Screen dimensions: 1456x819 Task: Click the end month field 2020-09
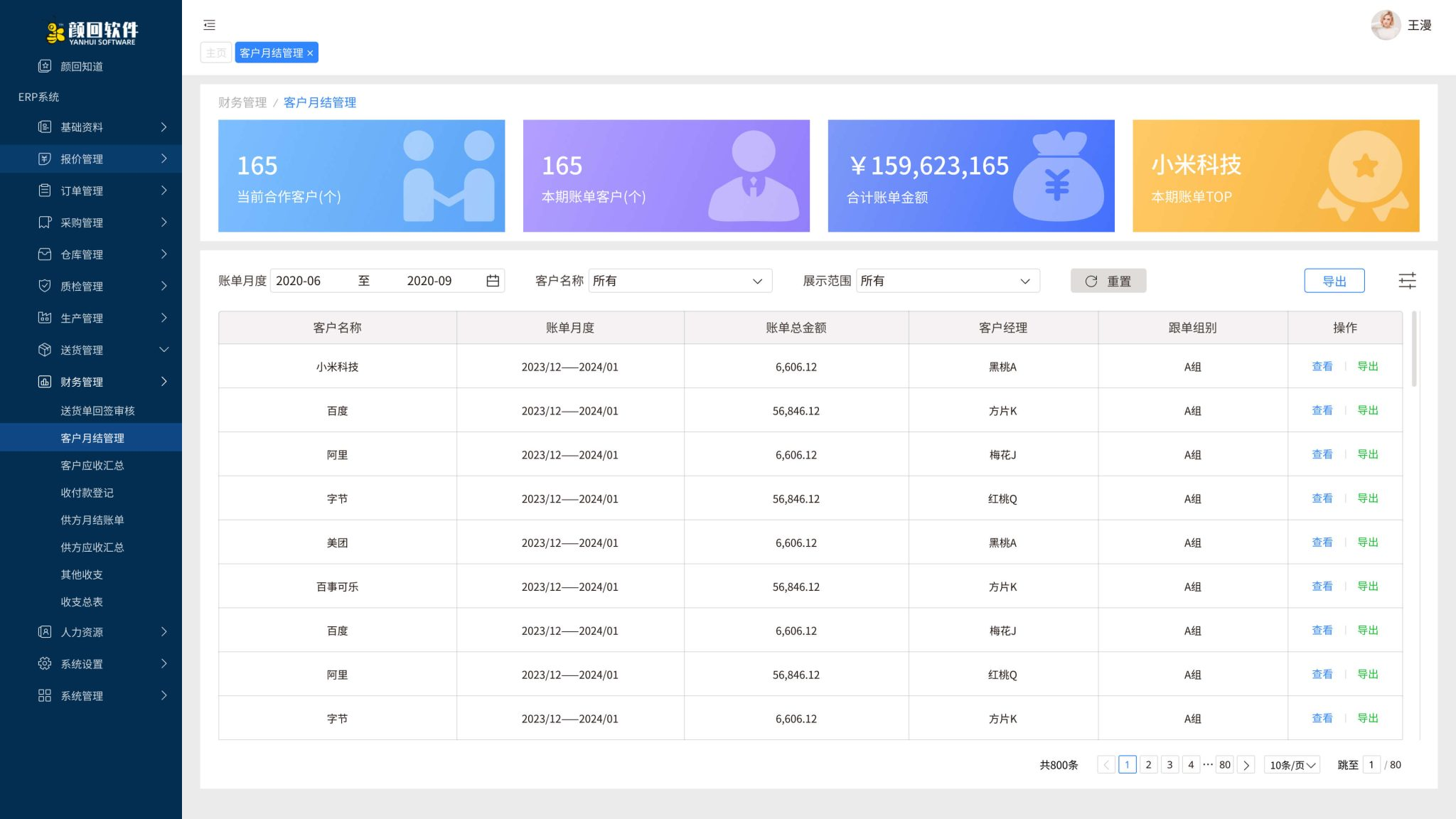[x=429, y=281]
